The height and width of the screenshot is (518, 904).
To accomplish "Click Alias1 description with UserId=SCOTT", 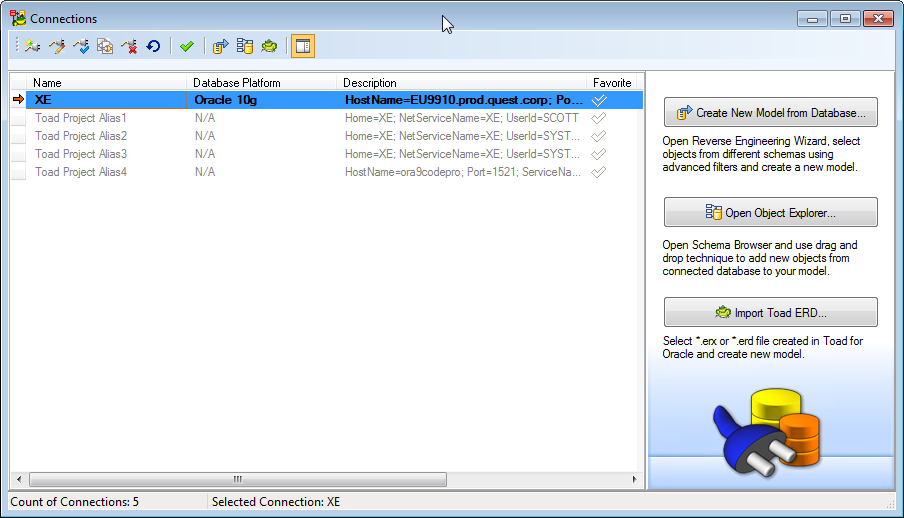I will (462, 118).
